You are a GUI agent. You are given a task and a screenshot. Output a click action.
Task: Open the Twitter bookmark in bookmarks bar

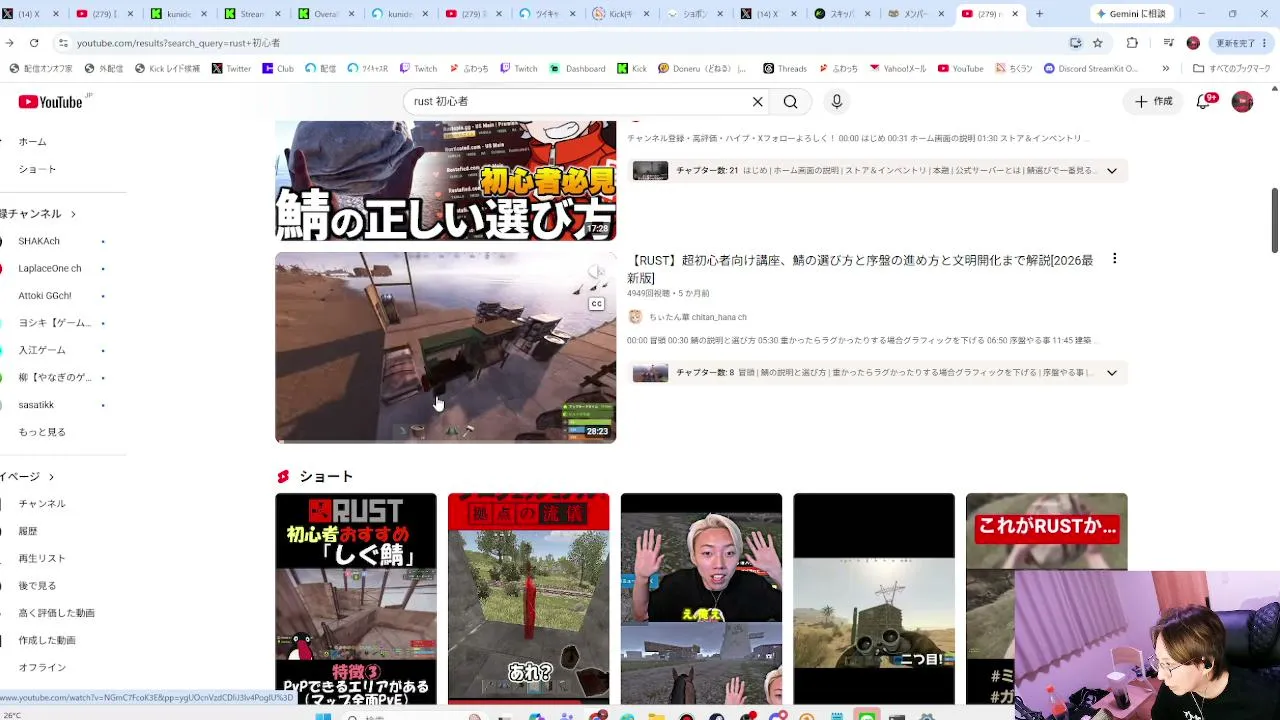tap(231, 69)
